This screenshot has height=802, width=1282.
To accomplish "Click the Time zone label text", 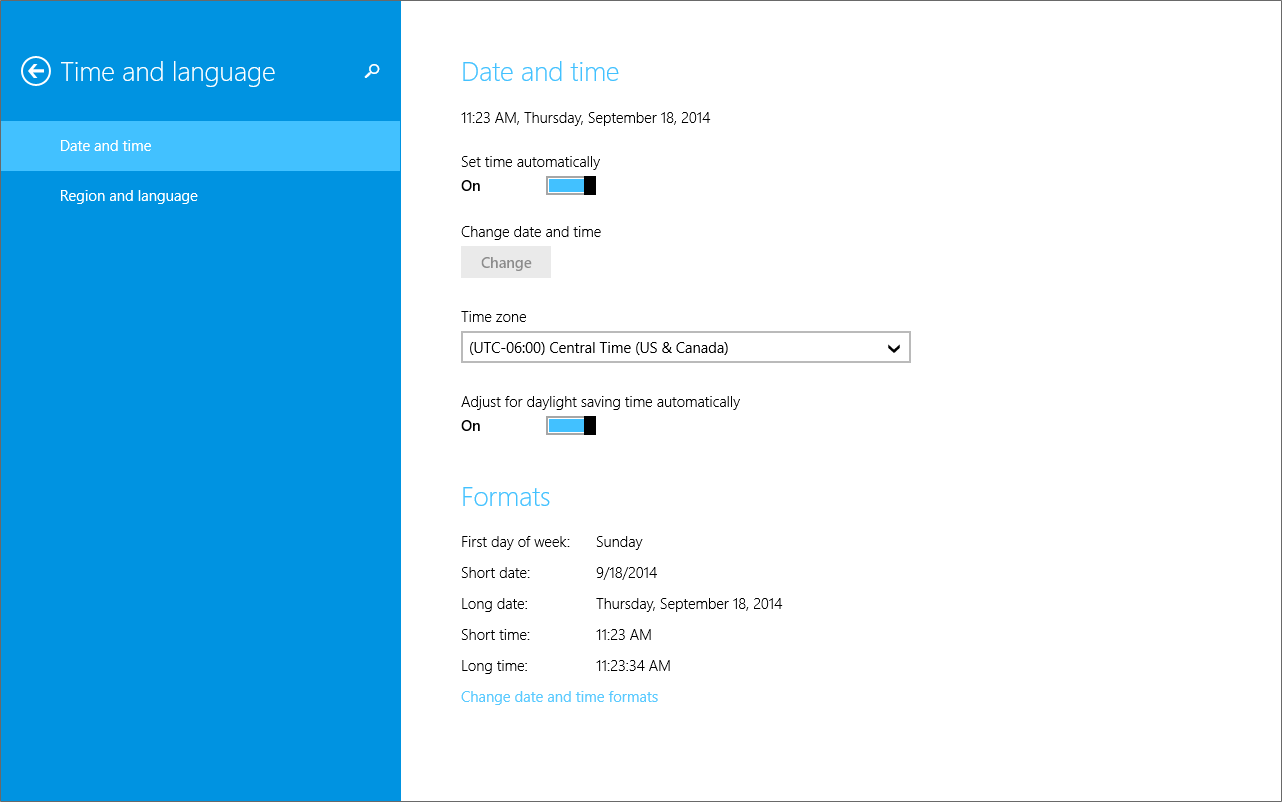I will point(493,317).
